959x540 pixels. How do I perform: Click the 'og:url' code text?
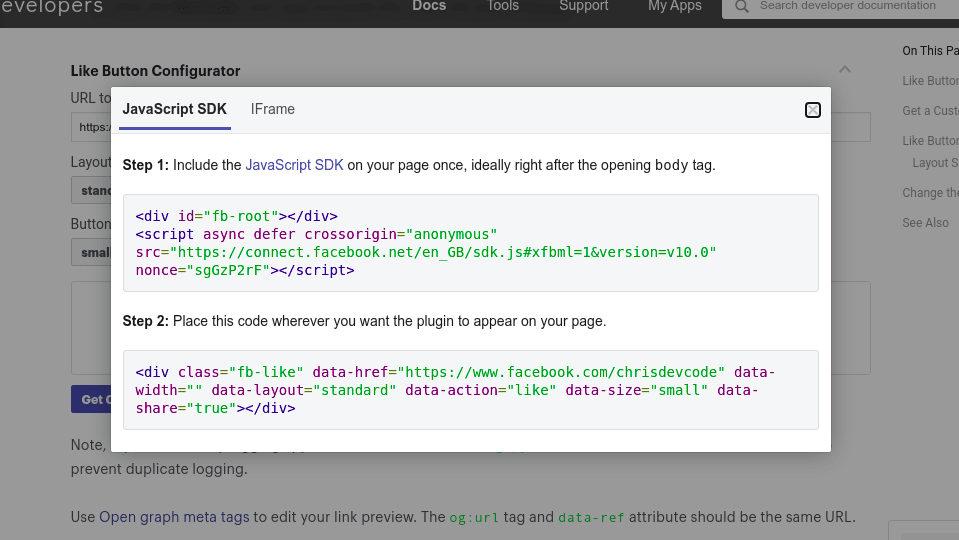474,517
